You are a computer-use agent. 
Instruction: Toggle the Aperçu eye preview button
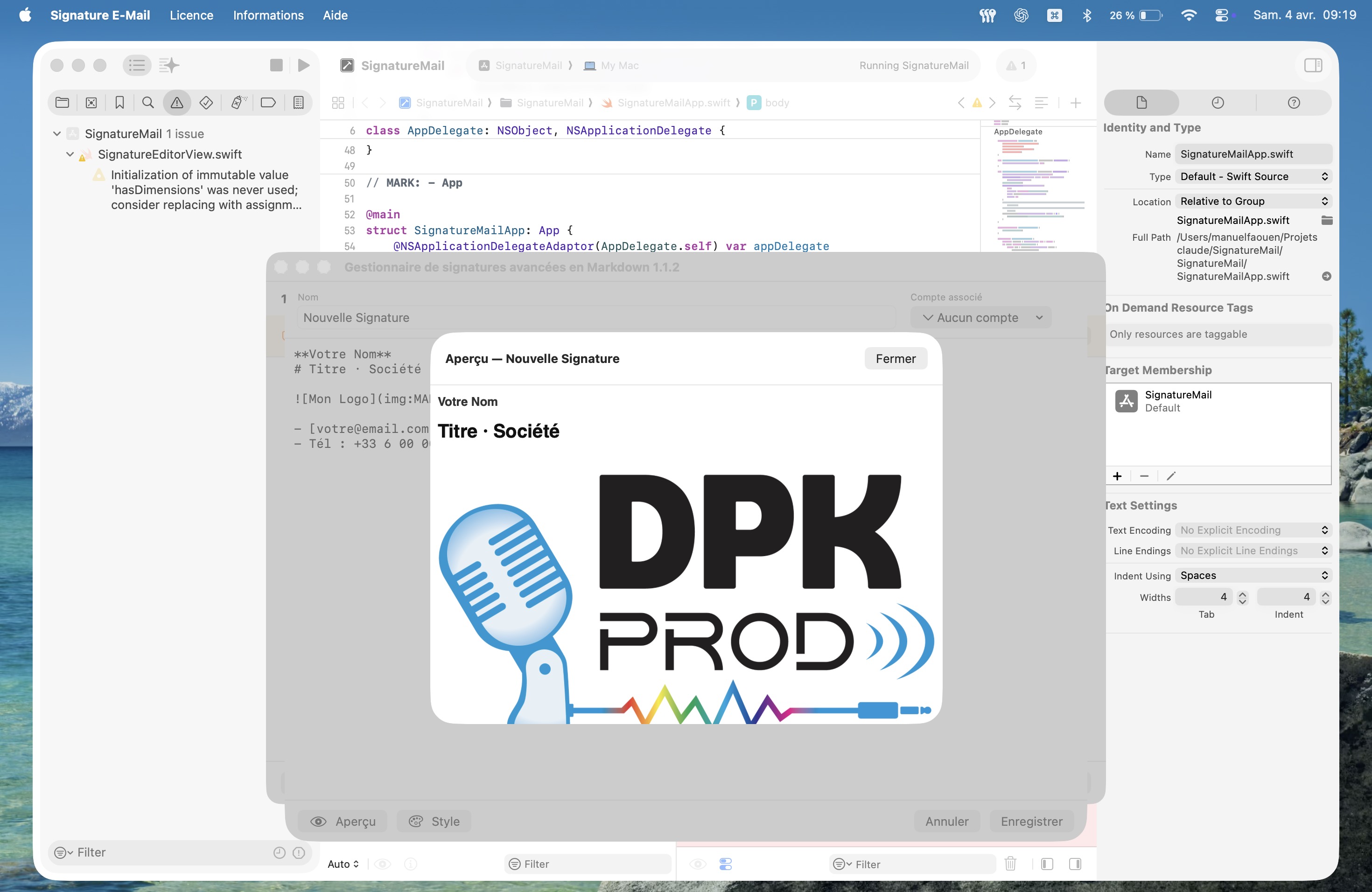click(x=343, y=821)
